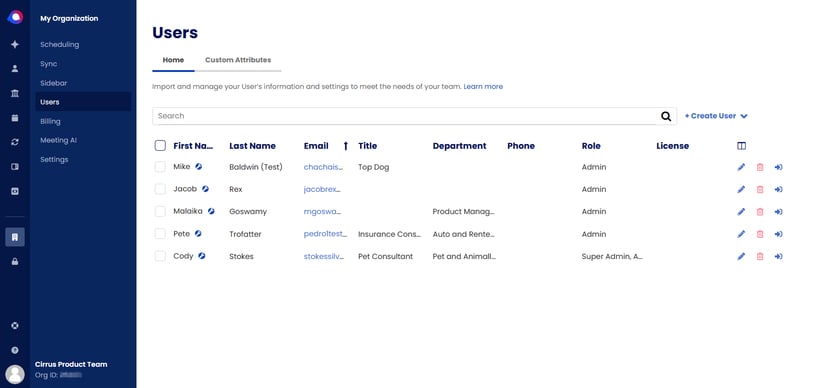Open the pedro1test email link
The image size is (815, 388).
tap(325, 234)
